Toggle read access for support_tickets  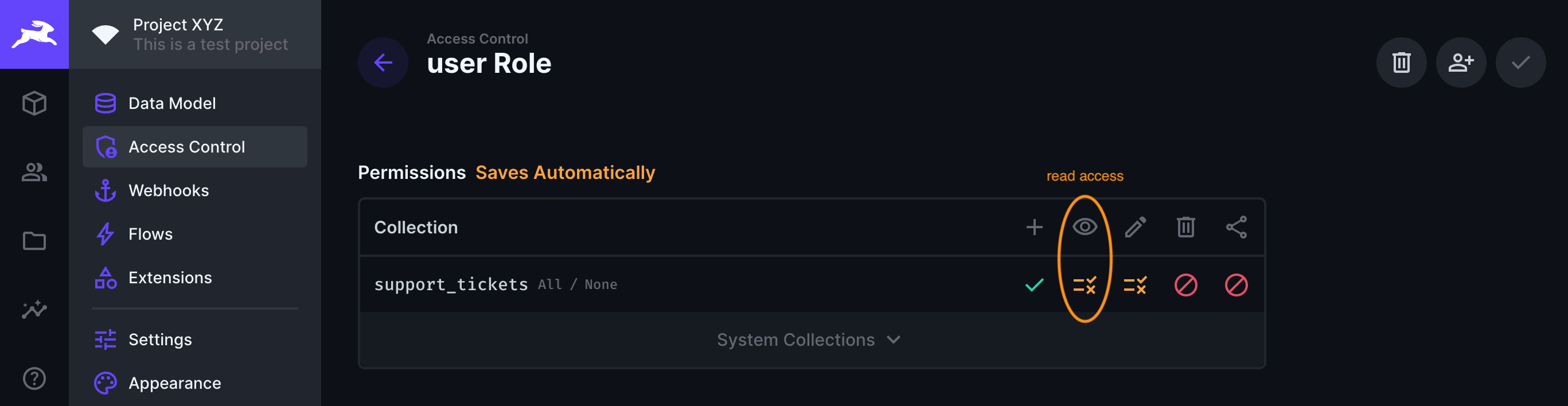[x=1085, y=284]
